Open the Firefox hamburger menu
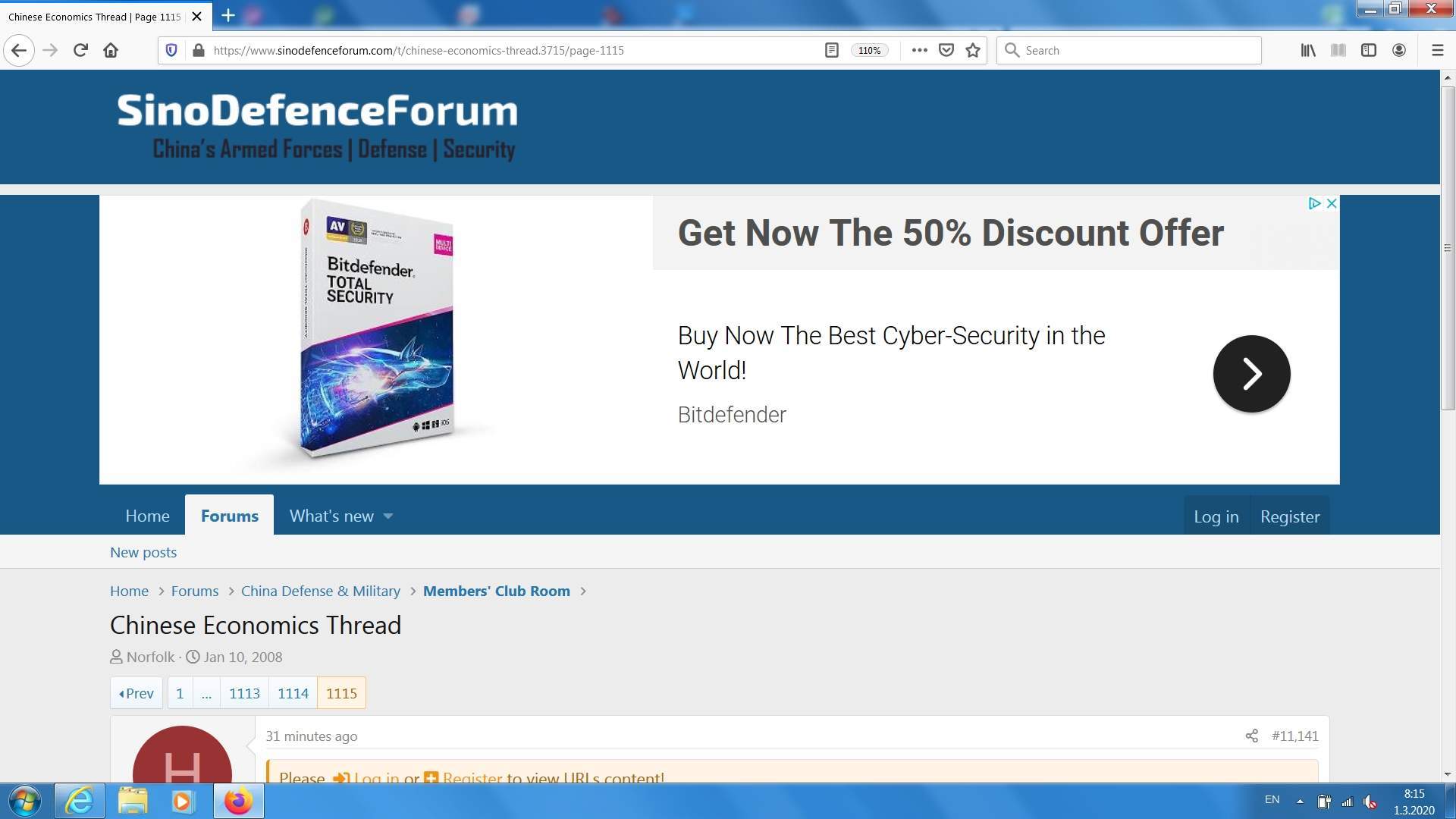Image resolution: width=1456 pixels, height=819 pixels. point(1437,50)
